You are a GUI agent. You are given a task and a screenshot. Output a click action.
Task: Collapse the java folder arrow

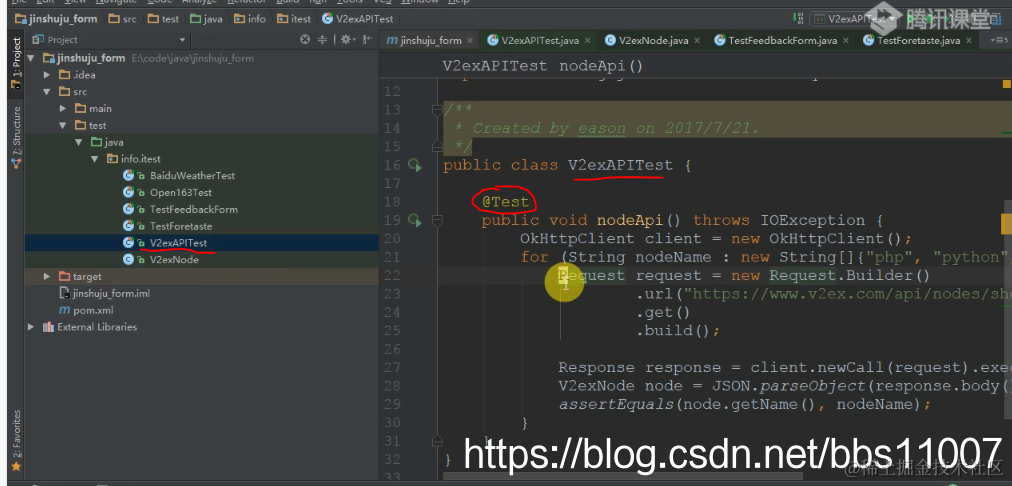click(79, 142)
